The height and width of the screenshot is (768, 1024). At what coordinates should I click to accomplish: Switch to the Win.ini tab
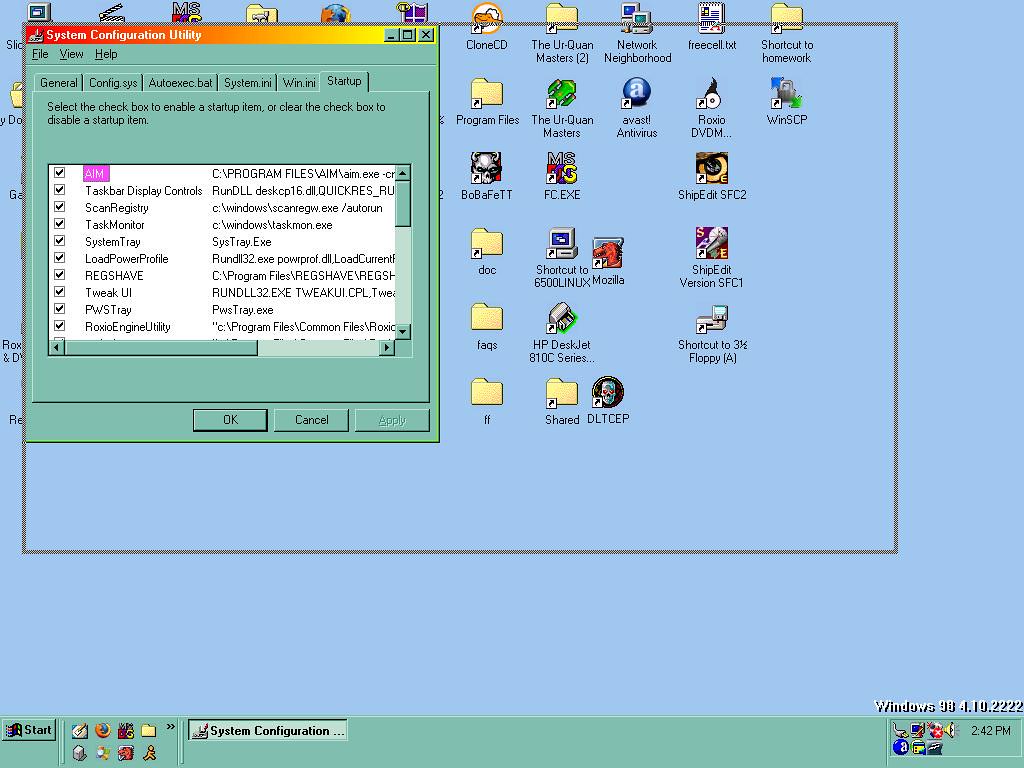[x=299, y=82]
